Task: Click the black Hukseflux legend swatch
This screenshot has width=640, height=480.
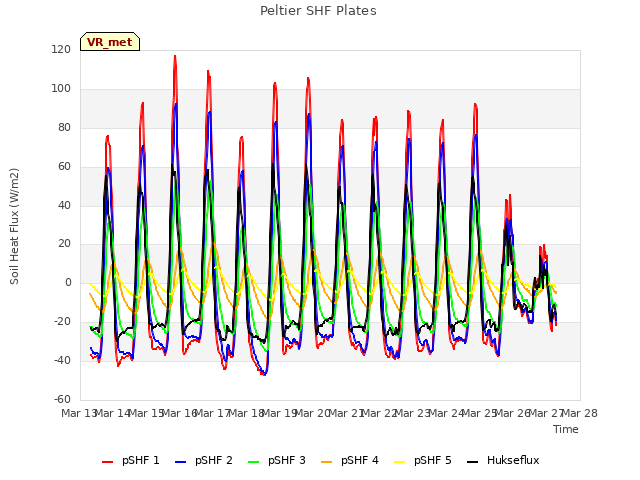Action: coord(472,462)
